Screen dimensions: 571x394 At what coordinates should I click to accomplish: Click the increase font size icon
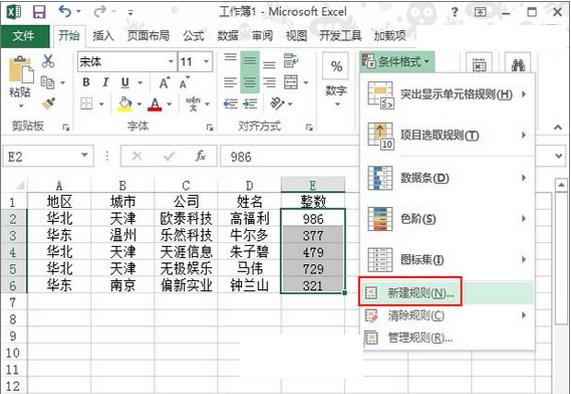(x=165, y=83)
